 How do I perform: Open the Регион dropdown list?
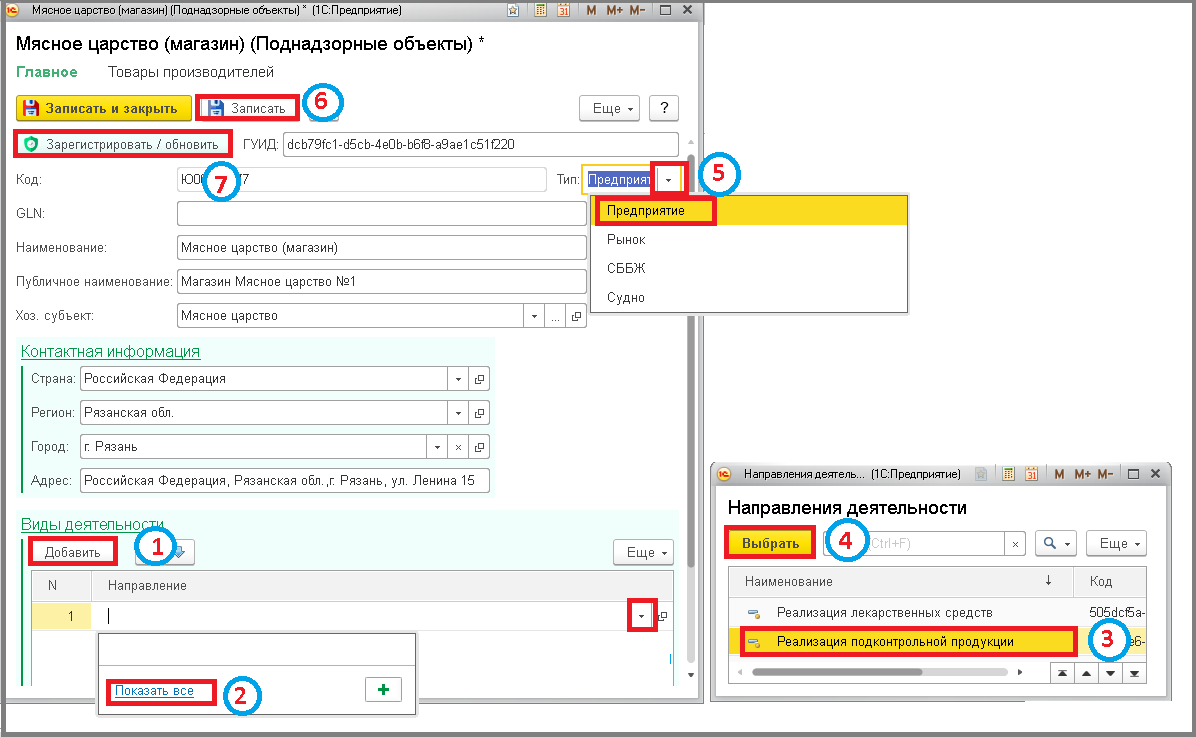[x=458, y=413]
